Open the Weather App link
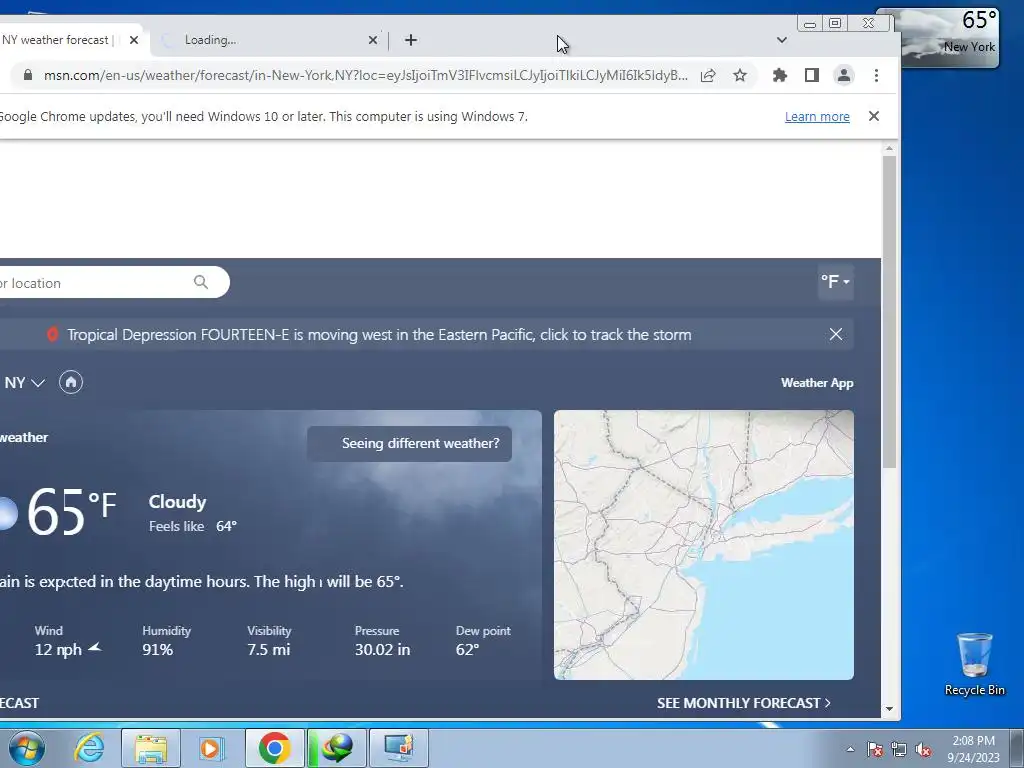The image size is (1024, 768). click(x=817, y=383)
